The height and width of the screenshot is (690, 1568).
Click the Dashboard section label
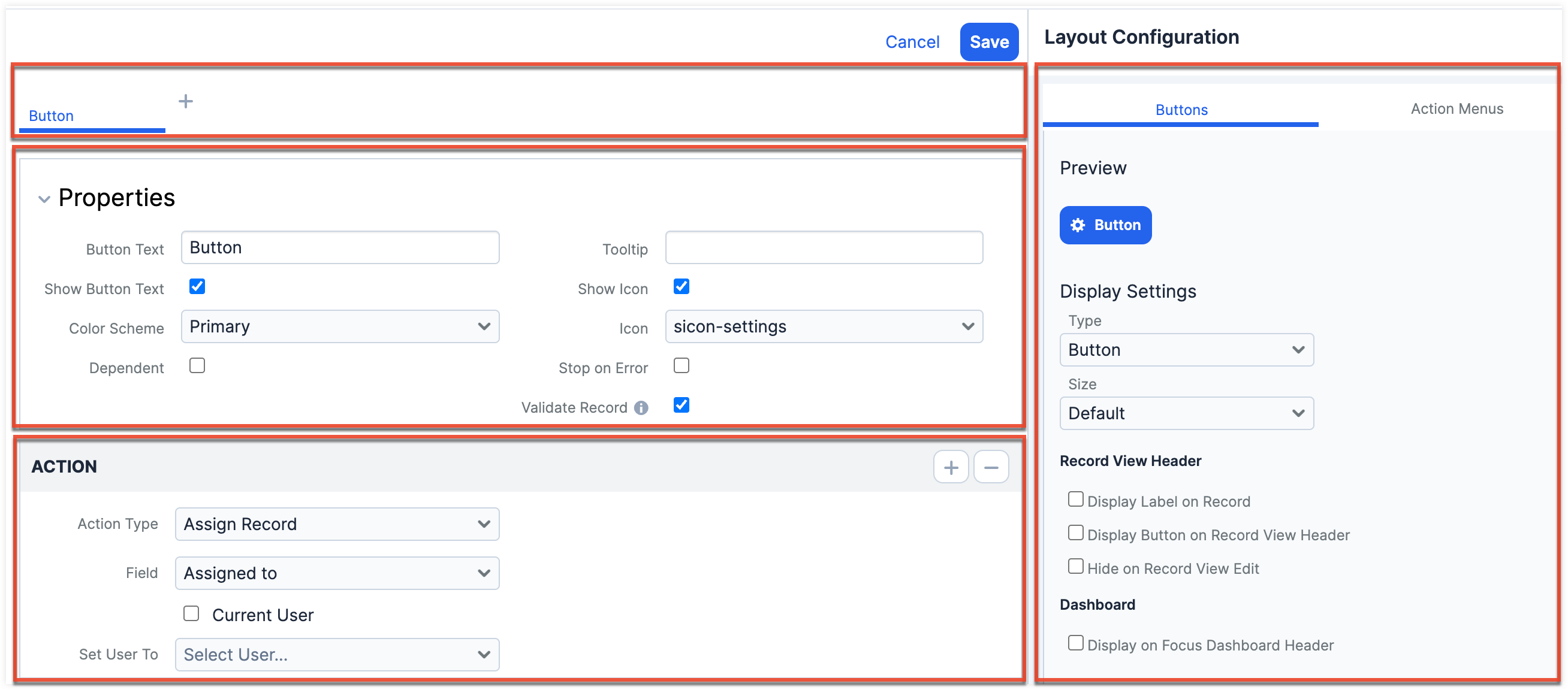[x=1097, y=605]
